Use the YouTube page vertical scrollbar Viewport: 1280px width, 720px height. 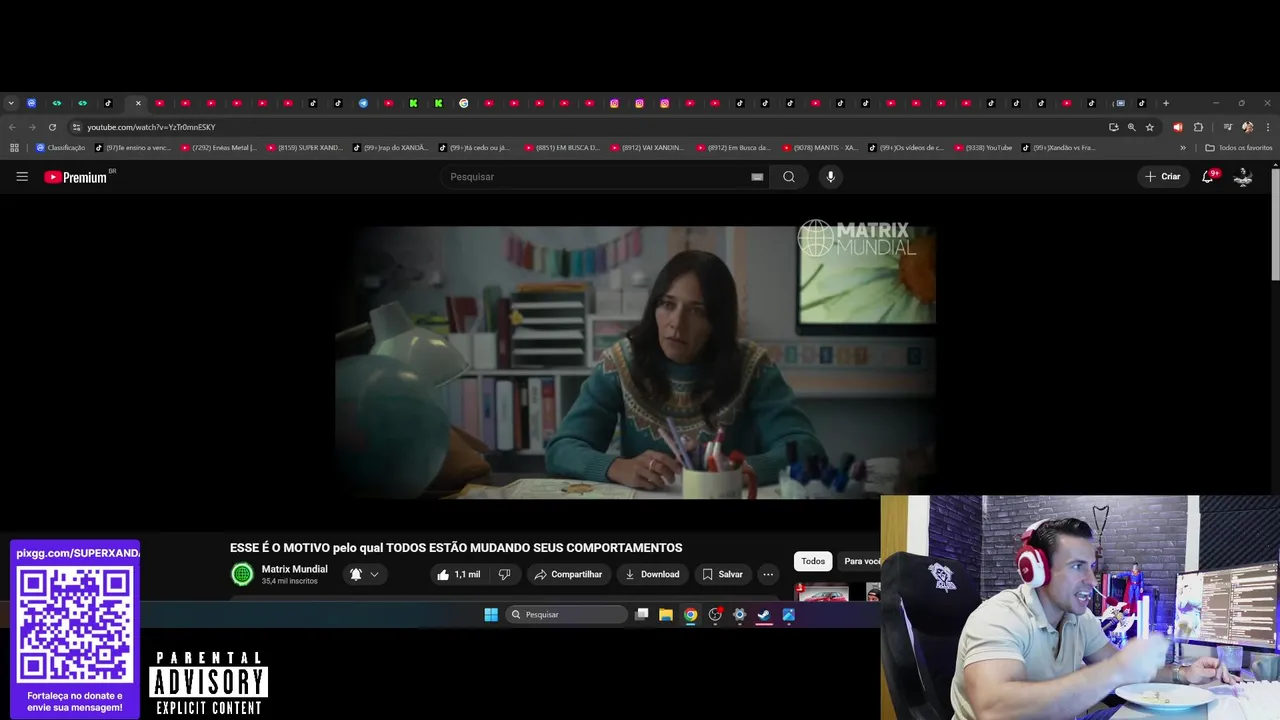1275,225
